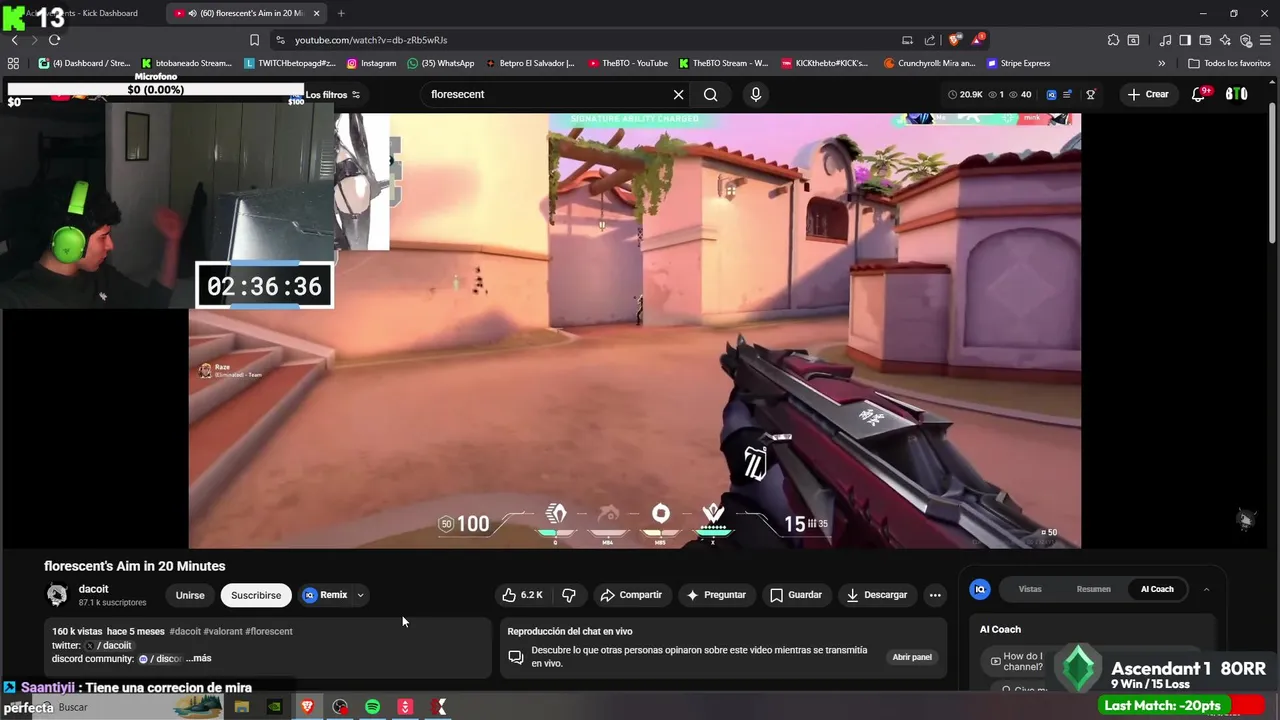Click the Abrir panel chat button
Image resolution: width=1280 pixels, height=720 pixels.
pyautogui.click(x=912, y=657)
